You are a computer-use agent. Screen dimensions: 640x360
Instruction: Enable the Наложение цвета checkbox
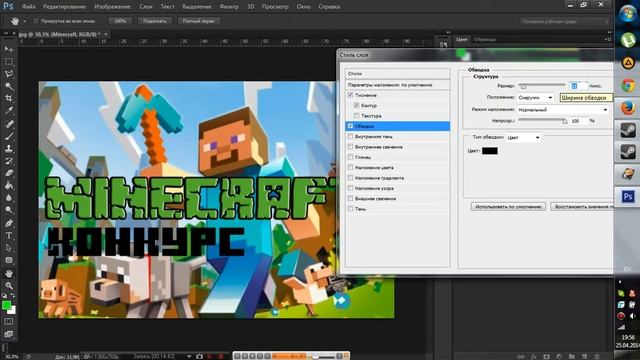click(x=350, y=167)
